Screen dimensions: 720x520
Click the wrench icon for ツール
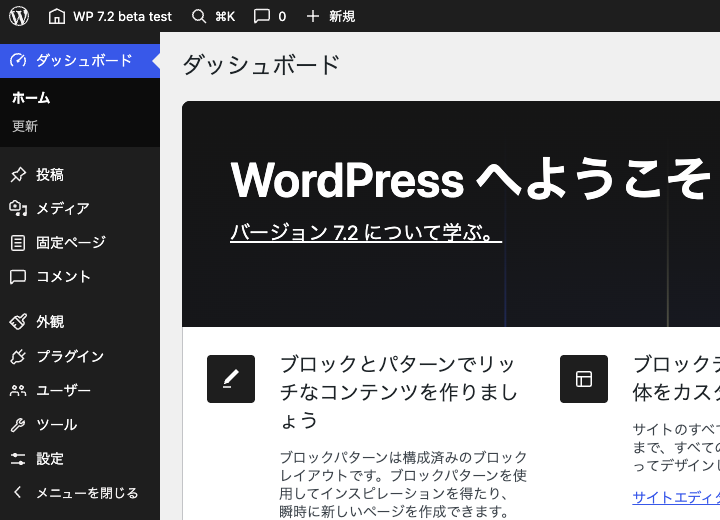click(18, 424)
